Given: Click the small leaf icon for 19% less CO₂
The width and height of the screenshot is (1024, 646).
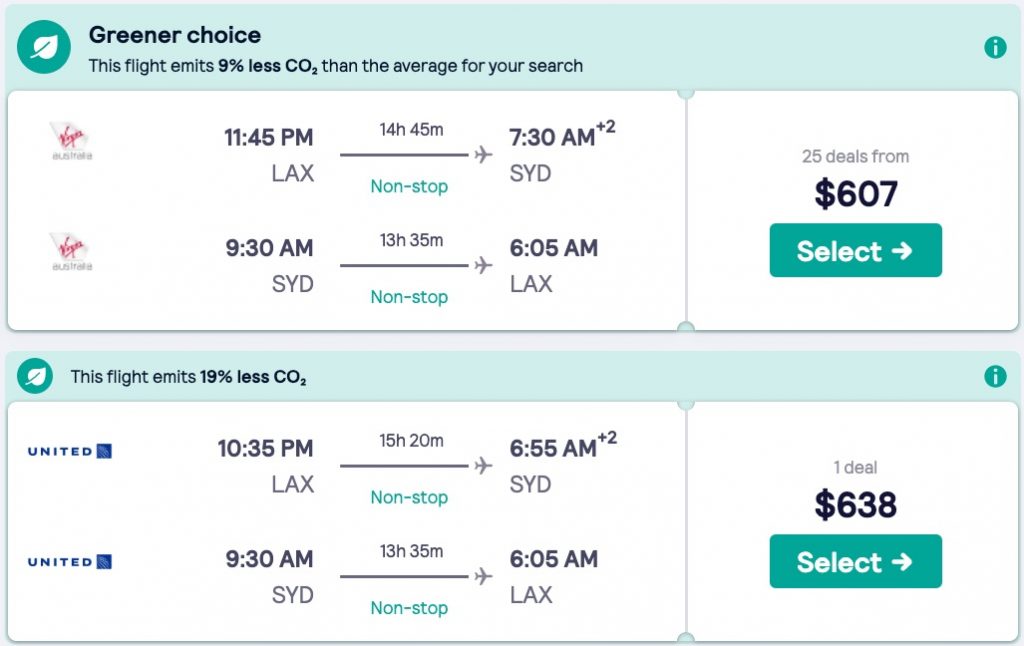Looking at the screenshot, I should [37, 377].
